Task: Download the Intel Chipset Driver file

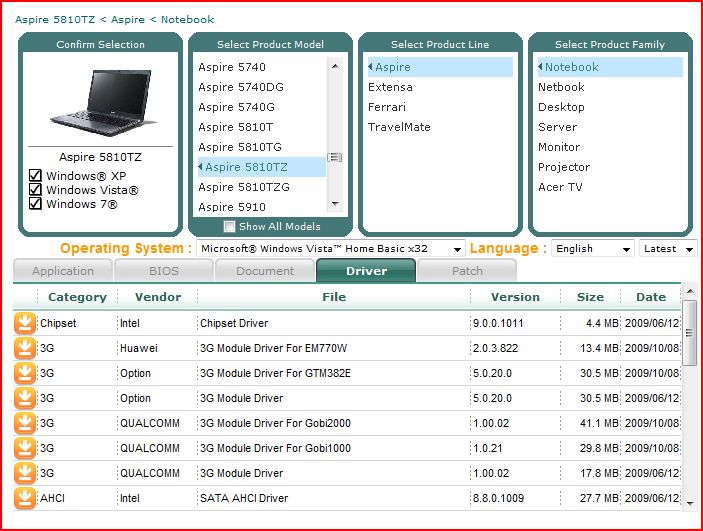Action: click(x=25, y=323)
